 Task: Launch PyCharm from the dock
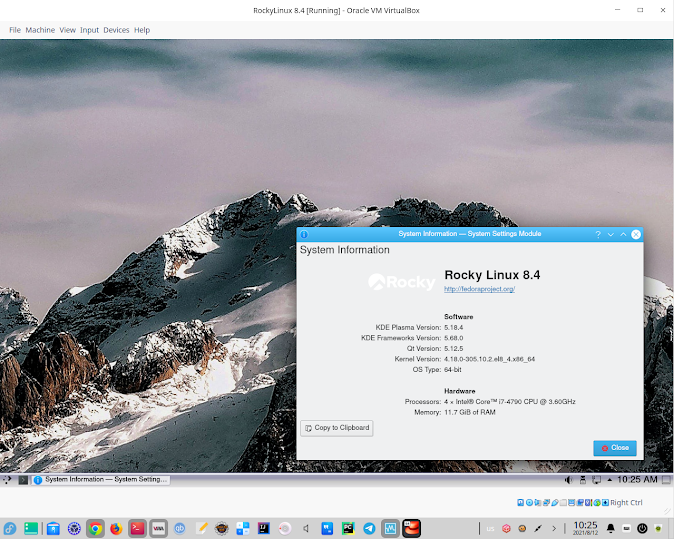click(348, 528)
